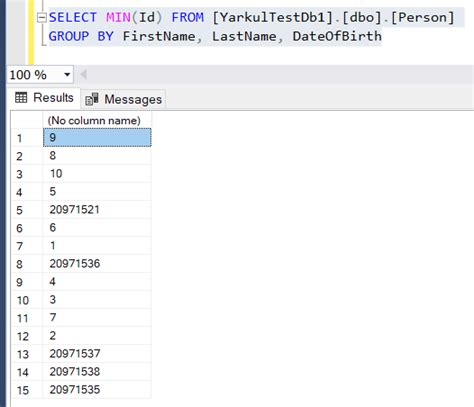Open the 100 % zoom dropdown

(x=67, y=74)
